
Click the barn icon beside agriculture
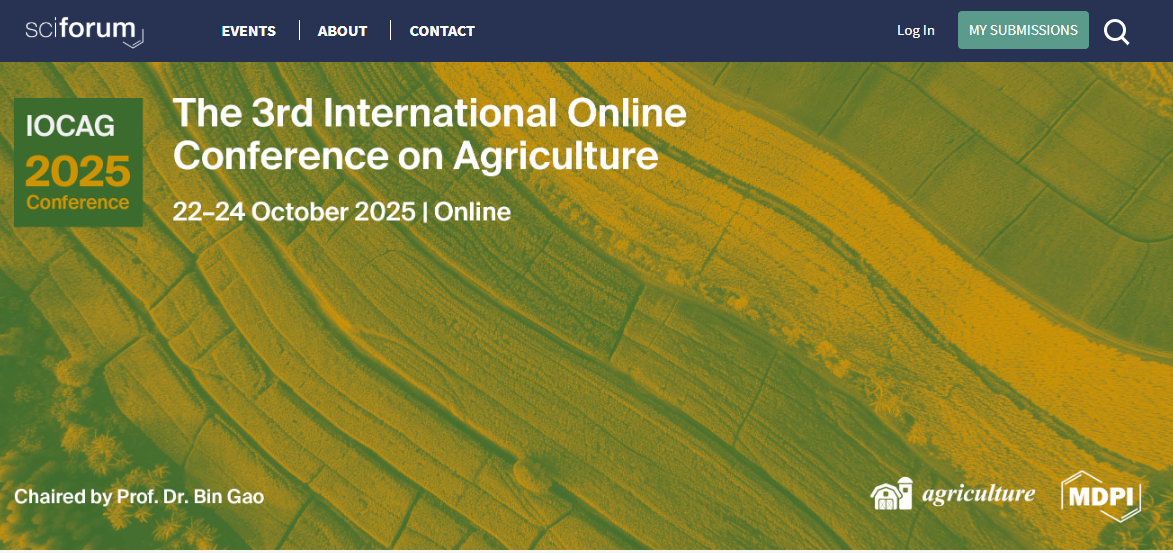891,494
